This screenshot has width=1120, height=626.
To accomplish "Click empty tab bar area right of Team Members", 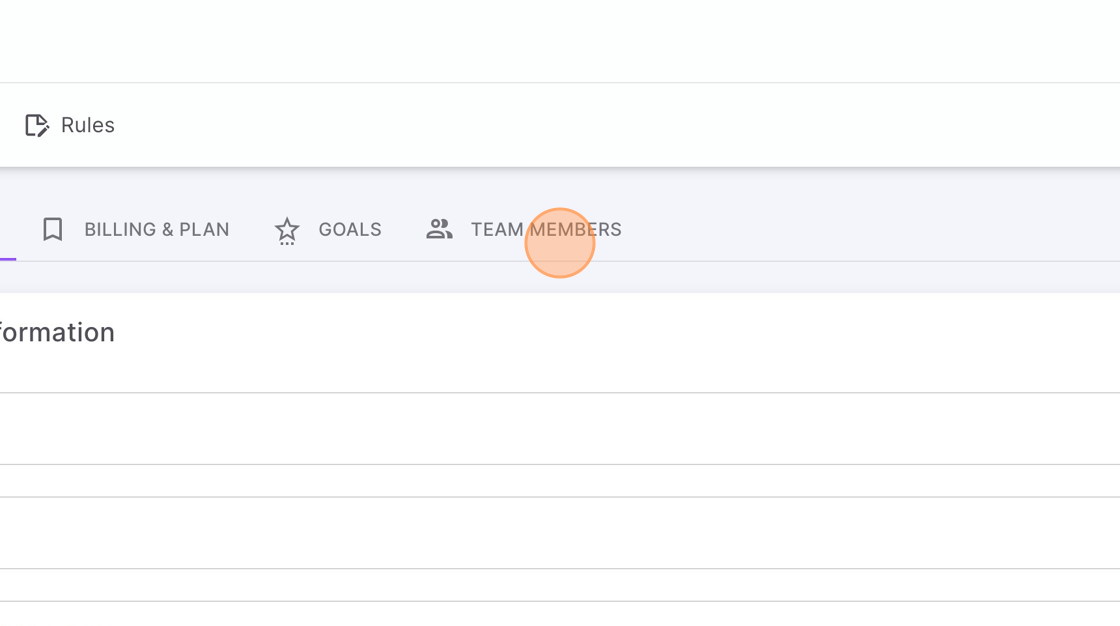I will pos(871,229).
